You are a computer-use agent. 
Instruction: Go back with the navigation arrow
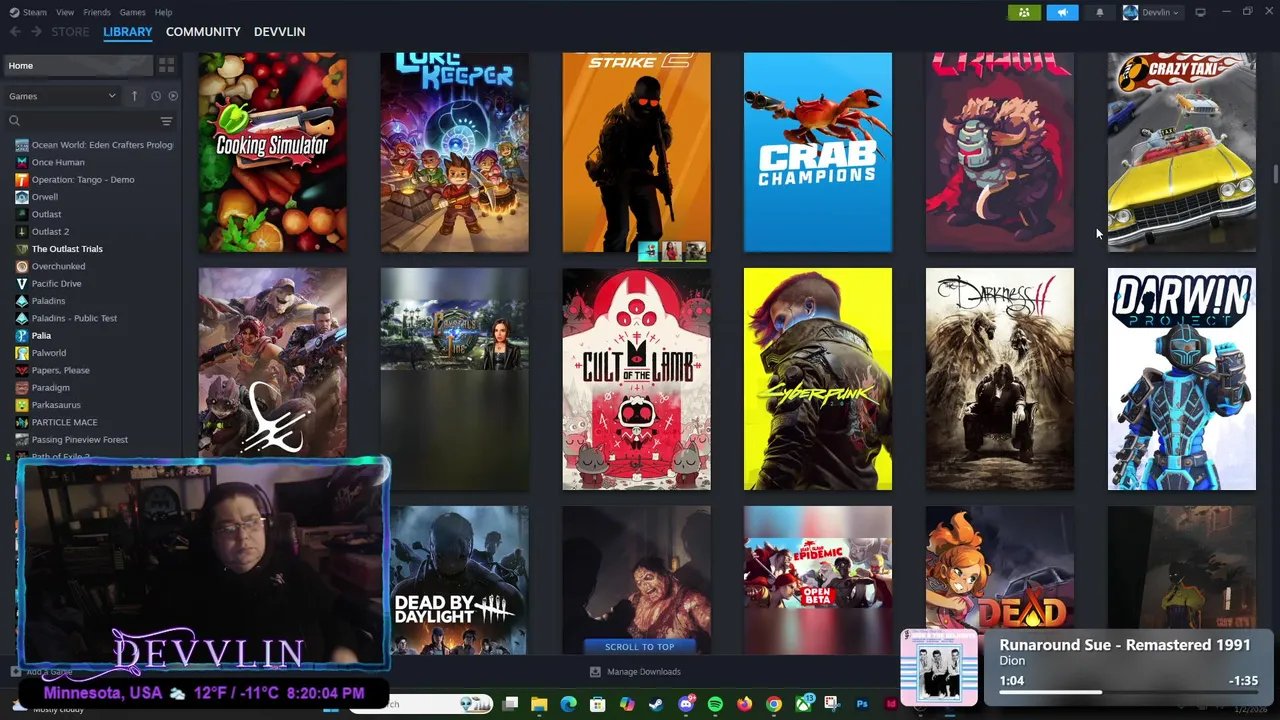click(15, 32)
